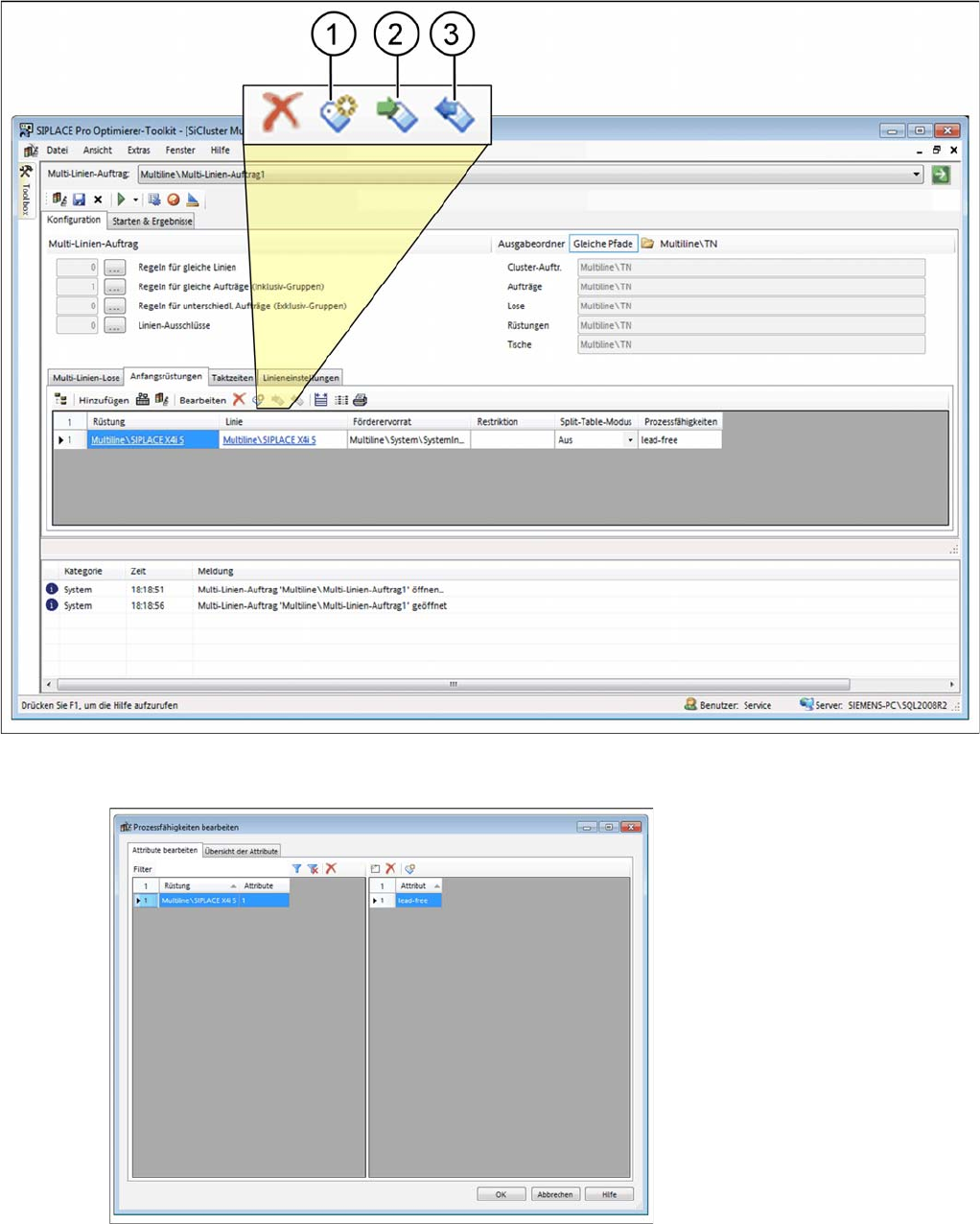Screen dimensions: 980x1224
Task: Open the Hilfe menu in the menu bar
Action: tap(220, 151)
